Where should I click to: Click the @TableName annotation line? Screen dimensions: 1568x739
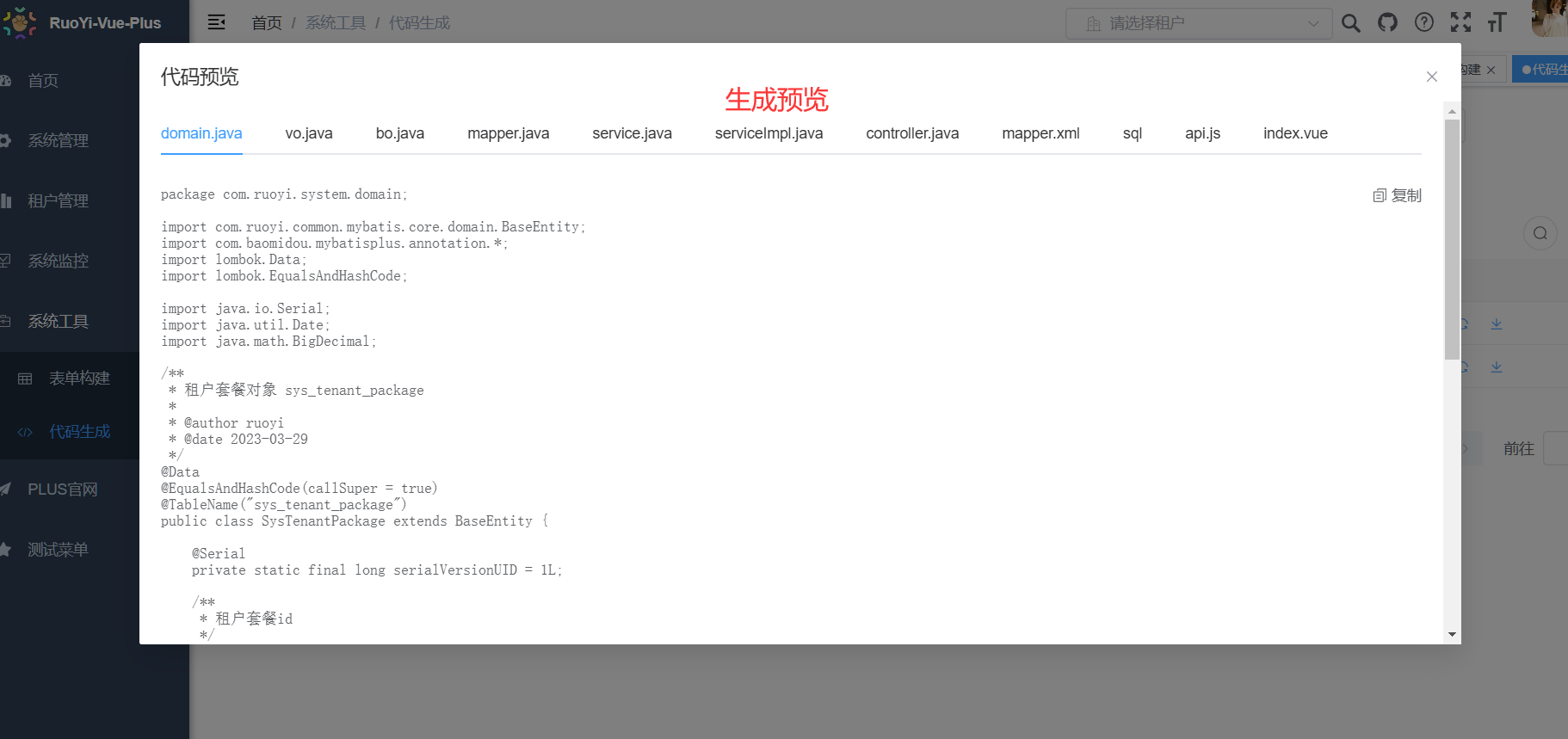tap(284, 505)
